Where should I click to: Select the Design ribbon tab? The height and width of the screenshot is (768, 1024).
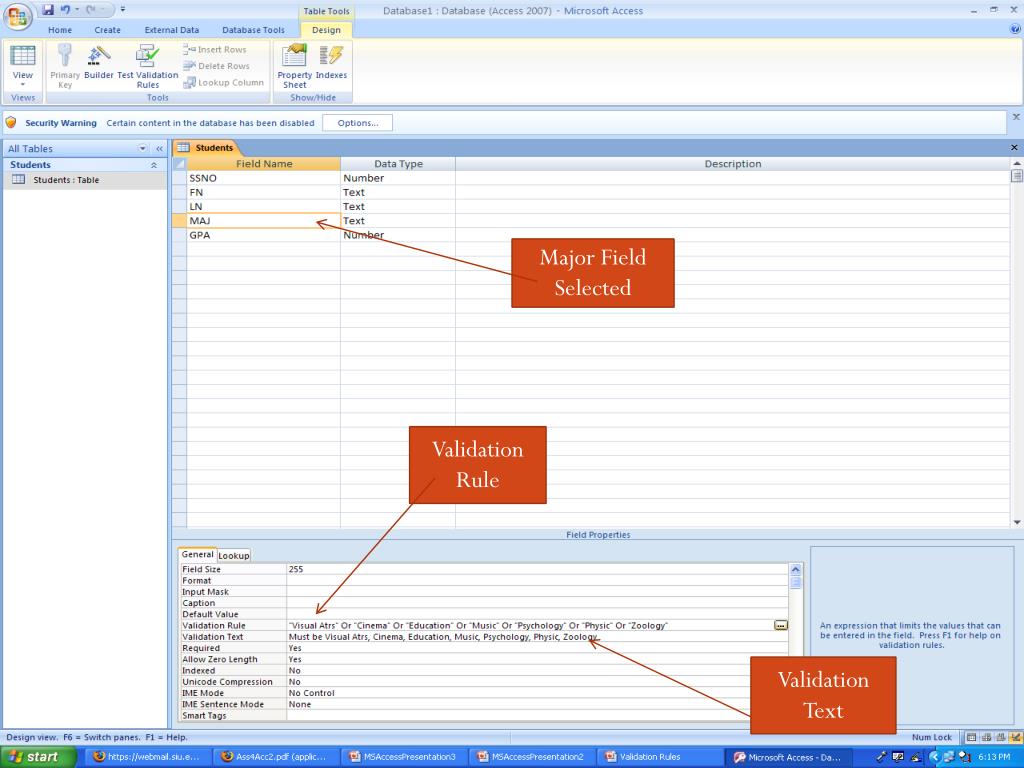(x=327, y=30)
